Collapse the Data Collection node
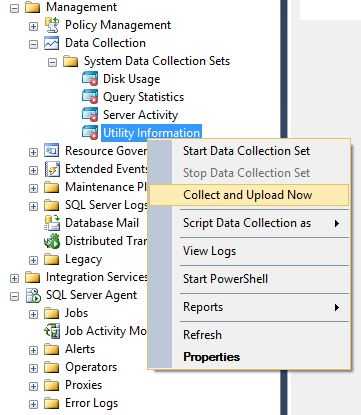 click(x=33, y=44)
